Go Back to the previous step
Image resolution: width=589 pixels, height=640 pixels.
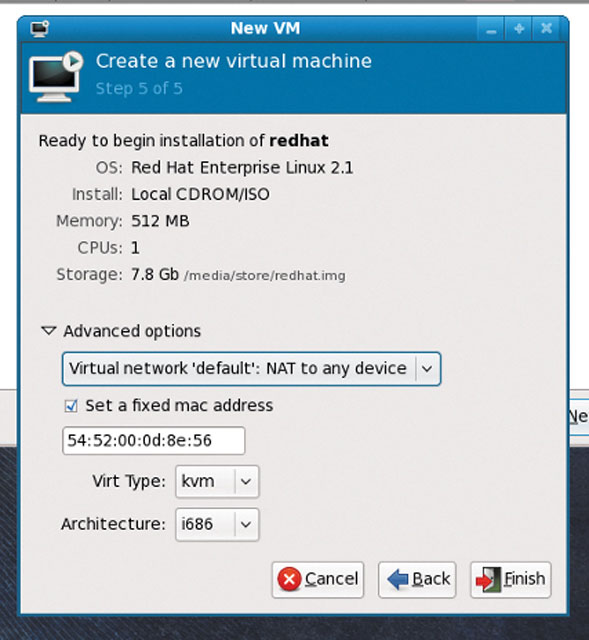(x=417, y=580)
